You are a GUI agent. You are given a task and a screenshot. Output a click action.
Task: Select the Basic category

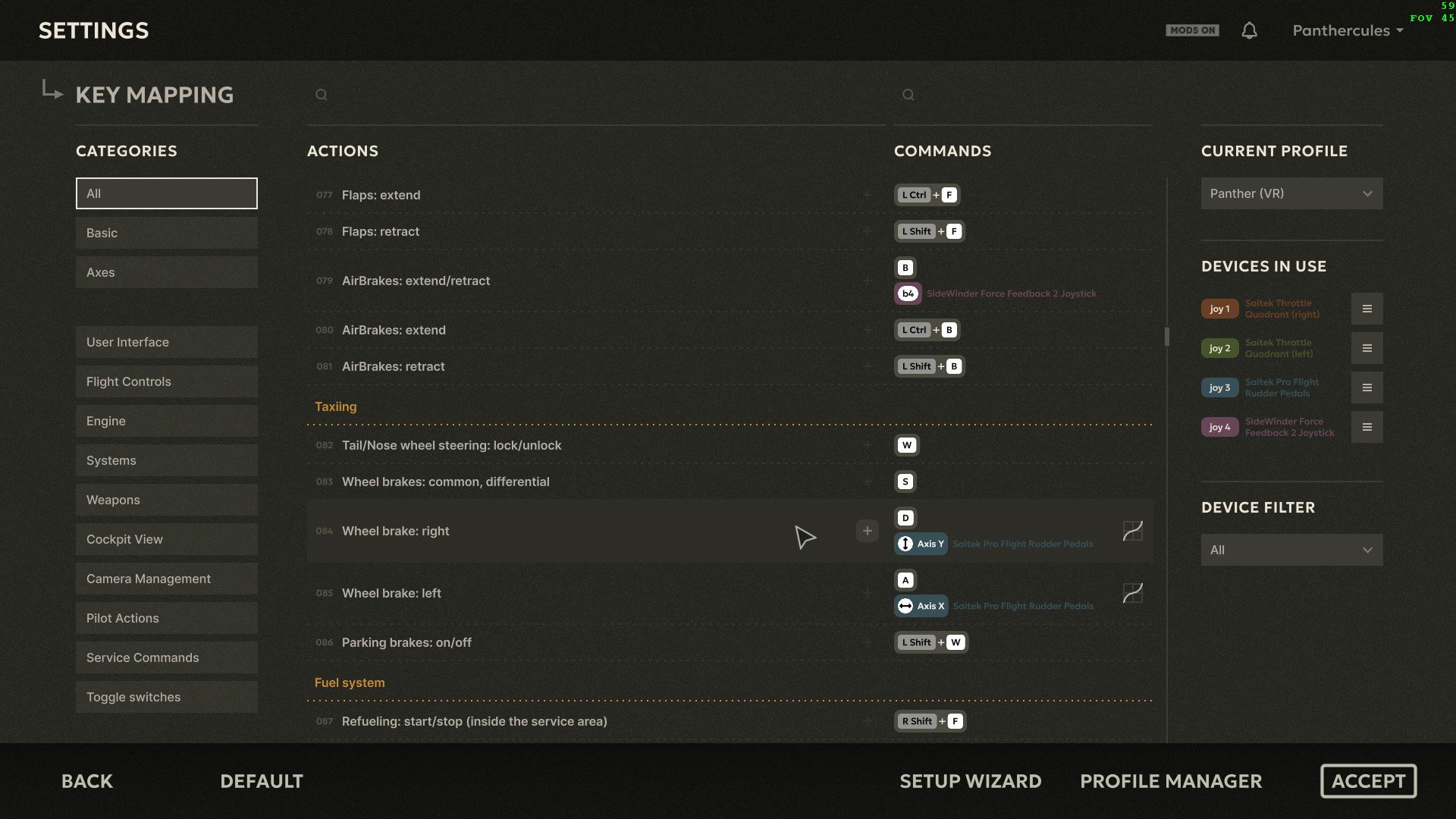click(167, 233)
